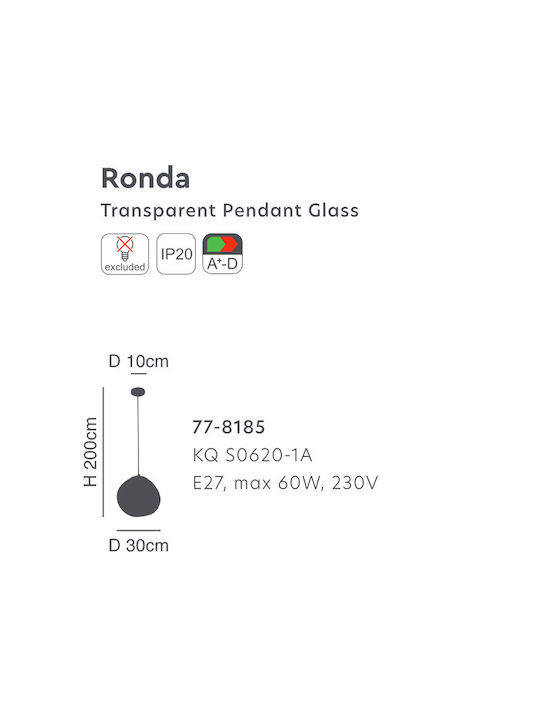The width and height of the screenshot is (540, 720).
Task: Click the E27, max 60W, 230V specification
Action: [285, 483]
